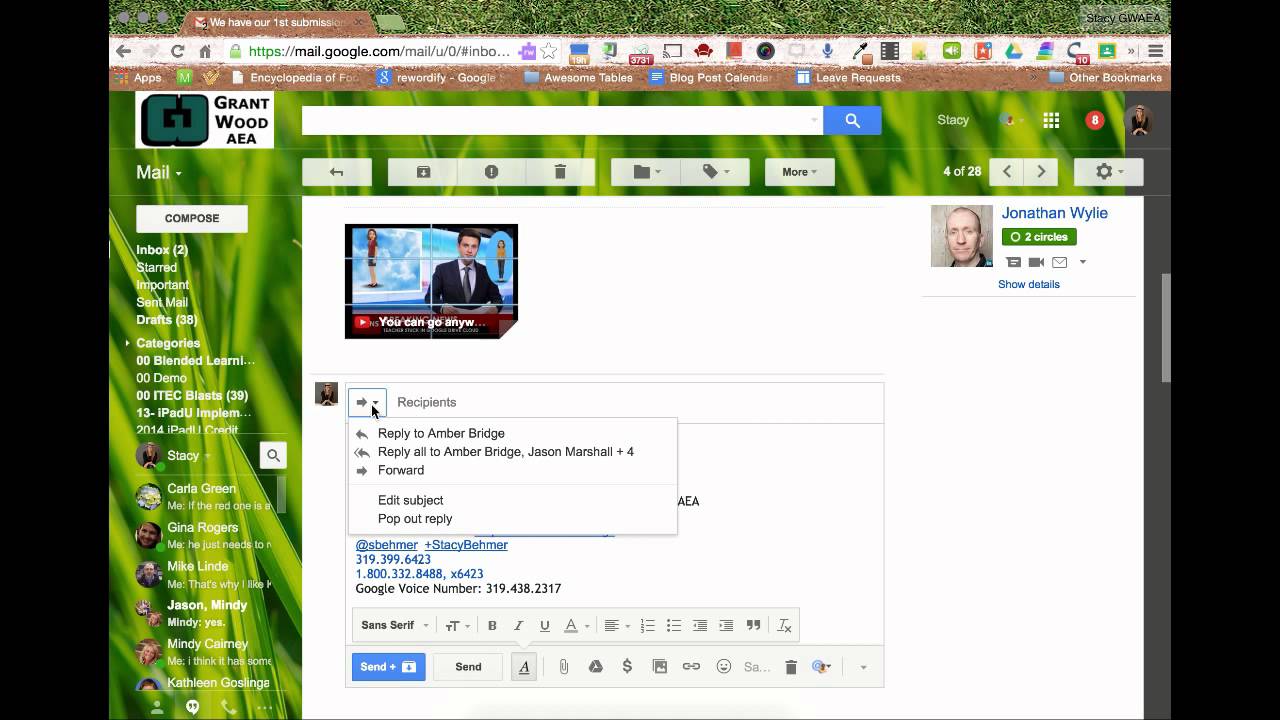Open Drafts (38) folder

point(167,320)
